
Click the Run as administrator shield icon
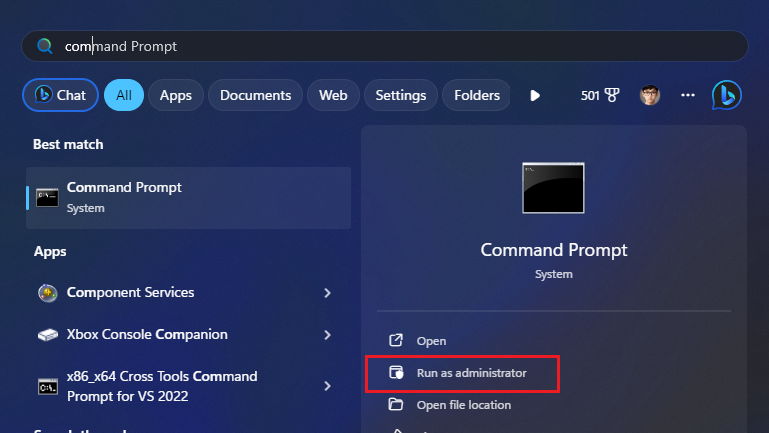click(396, 373)
